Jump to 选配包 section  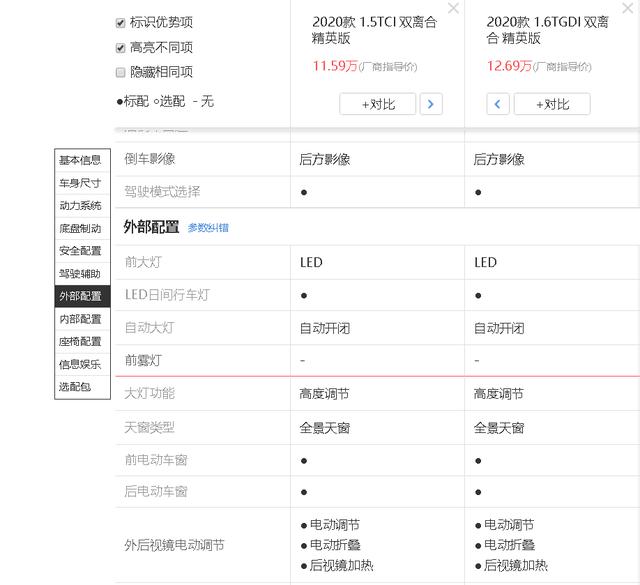point(82,387)
